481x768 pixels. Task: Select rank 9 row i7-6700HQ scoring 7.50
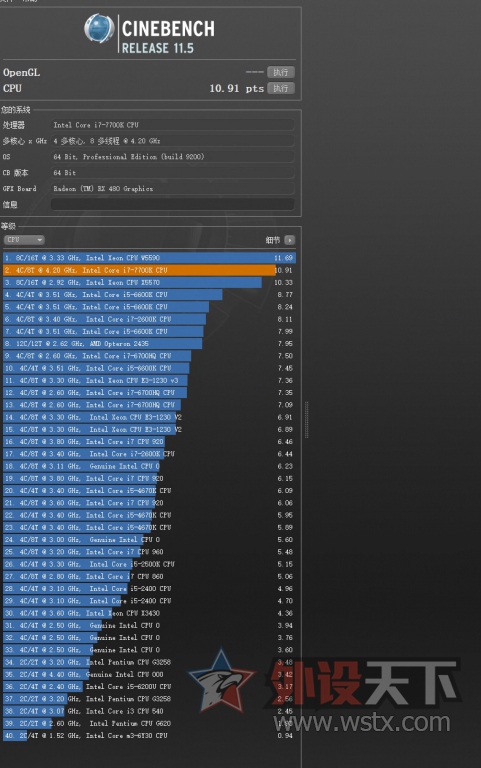click(x=149, y=356)
